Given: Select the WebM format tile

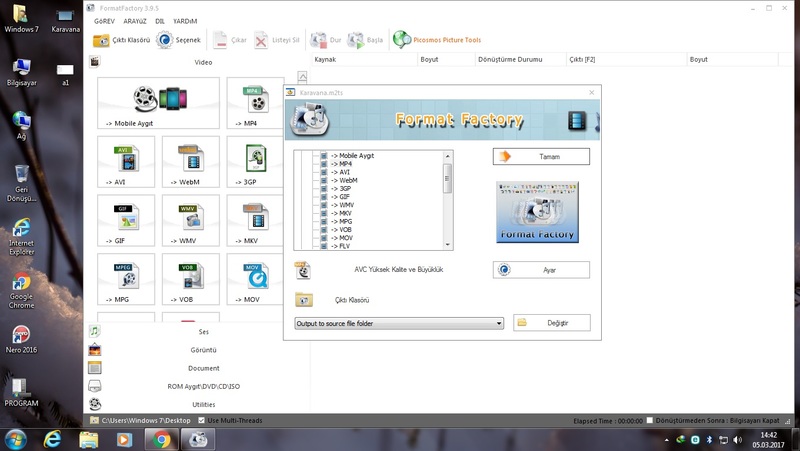Looking at the screenshot, I should tap(191, 162).
